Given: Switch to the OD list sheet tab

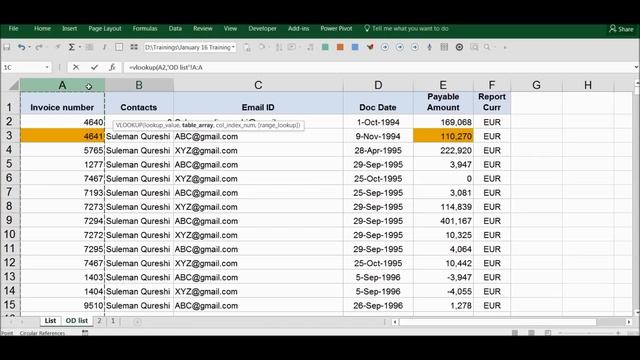Looking at the screenshot, I should tap(77, 321).
